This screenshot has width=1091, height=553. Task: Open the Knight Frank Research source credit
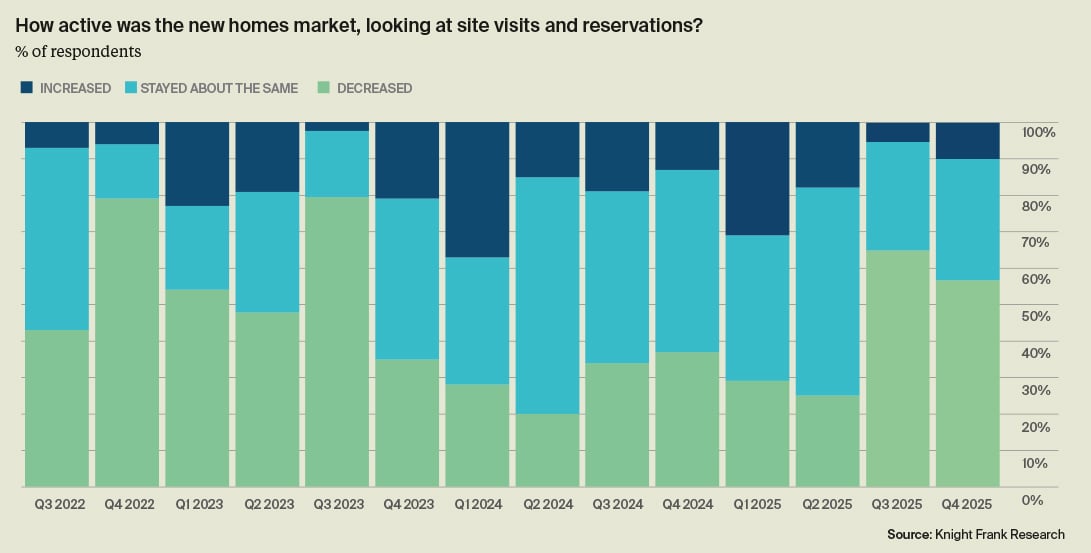[x=975, y=535]
